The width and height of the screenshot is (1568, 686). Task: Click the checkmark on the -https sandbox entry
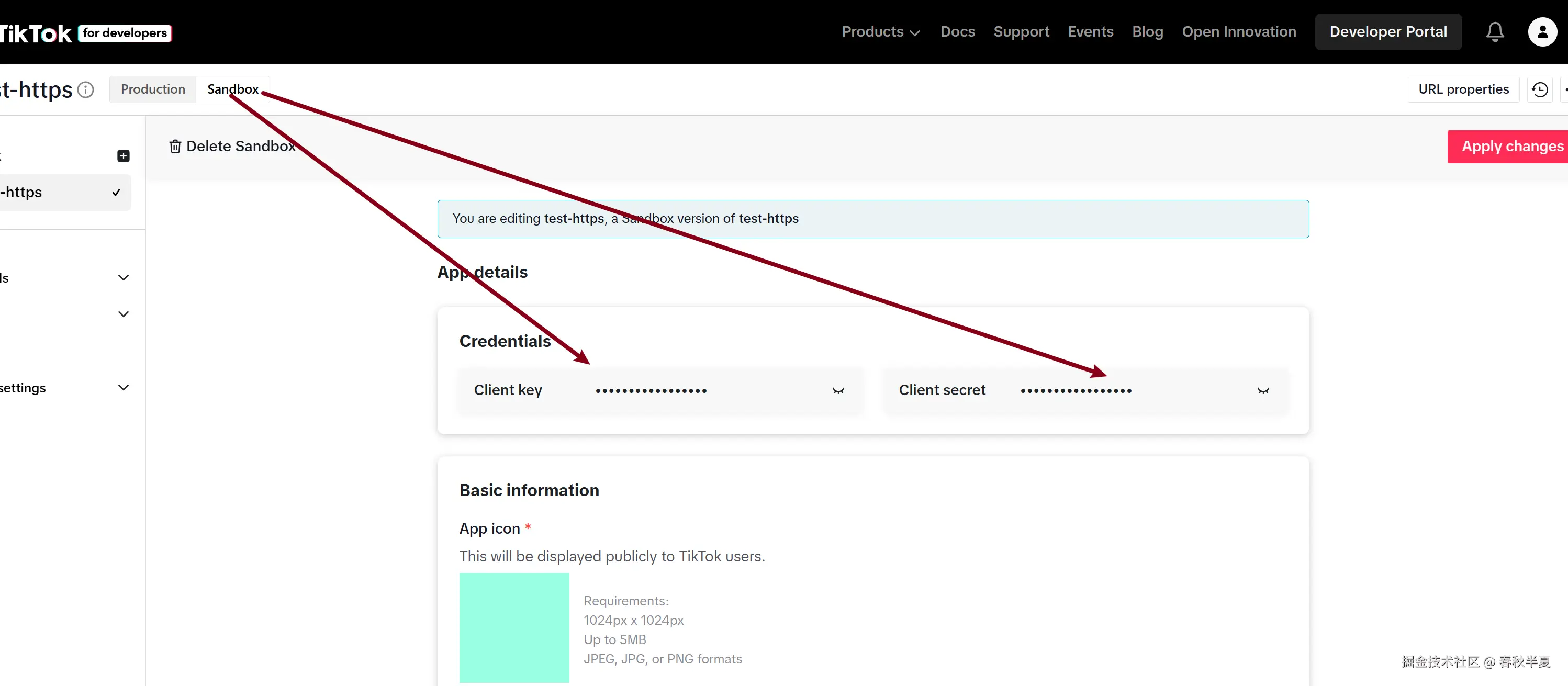coord(116,193)
